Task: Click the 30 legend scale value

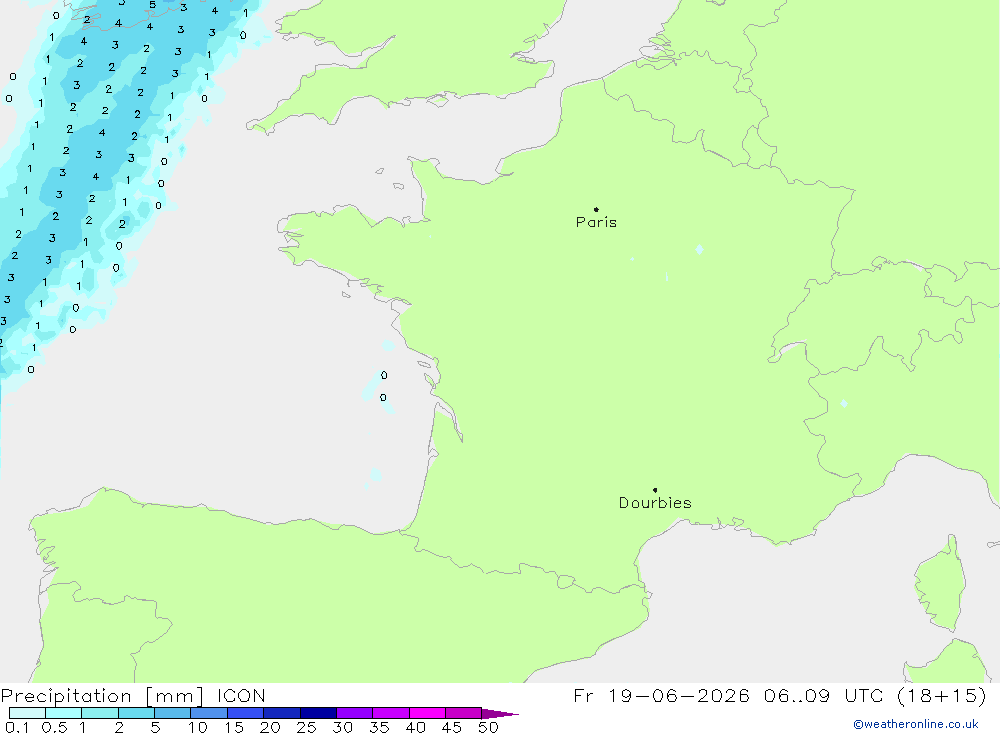Action: click(x=342, y=727)
